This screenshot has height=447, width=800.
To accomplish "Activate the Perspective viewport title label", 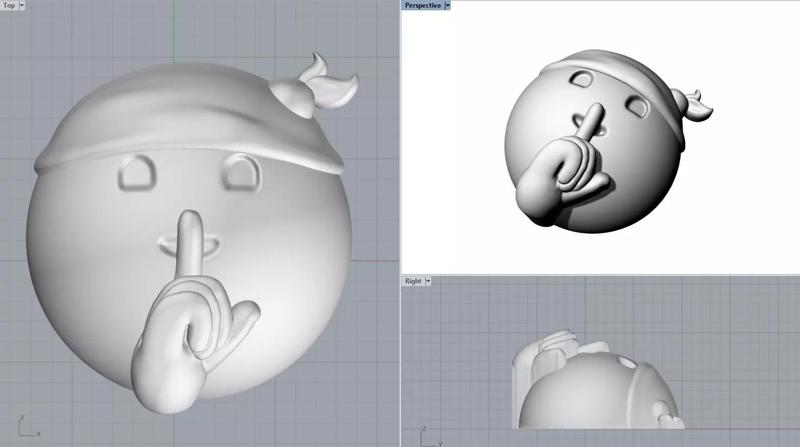I will point(422,5).
